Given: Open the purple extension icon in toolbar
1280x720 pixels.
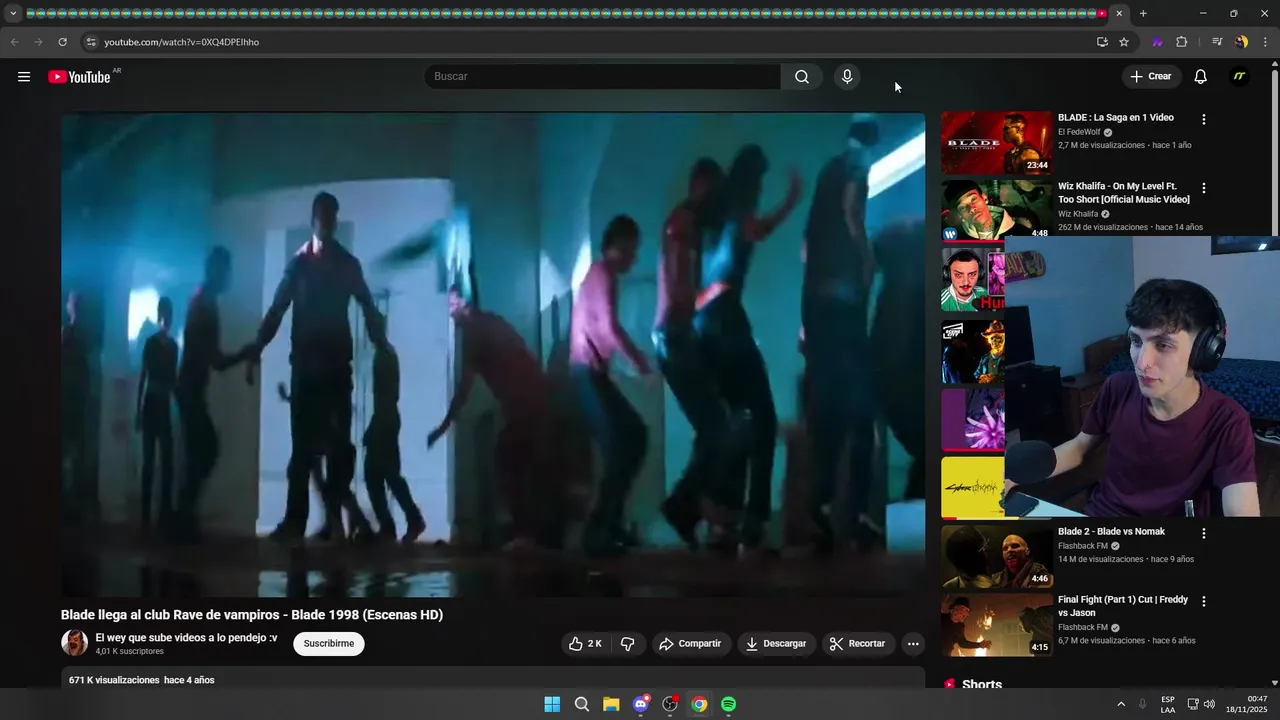Looking at the screenshot, I should (x=1158, y=42).
